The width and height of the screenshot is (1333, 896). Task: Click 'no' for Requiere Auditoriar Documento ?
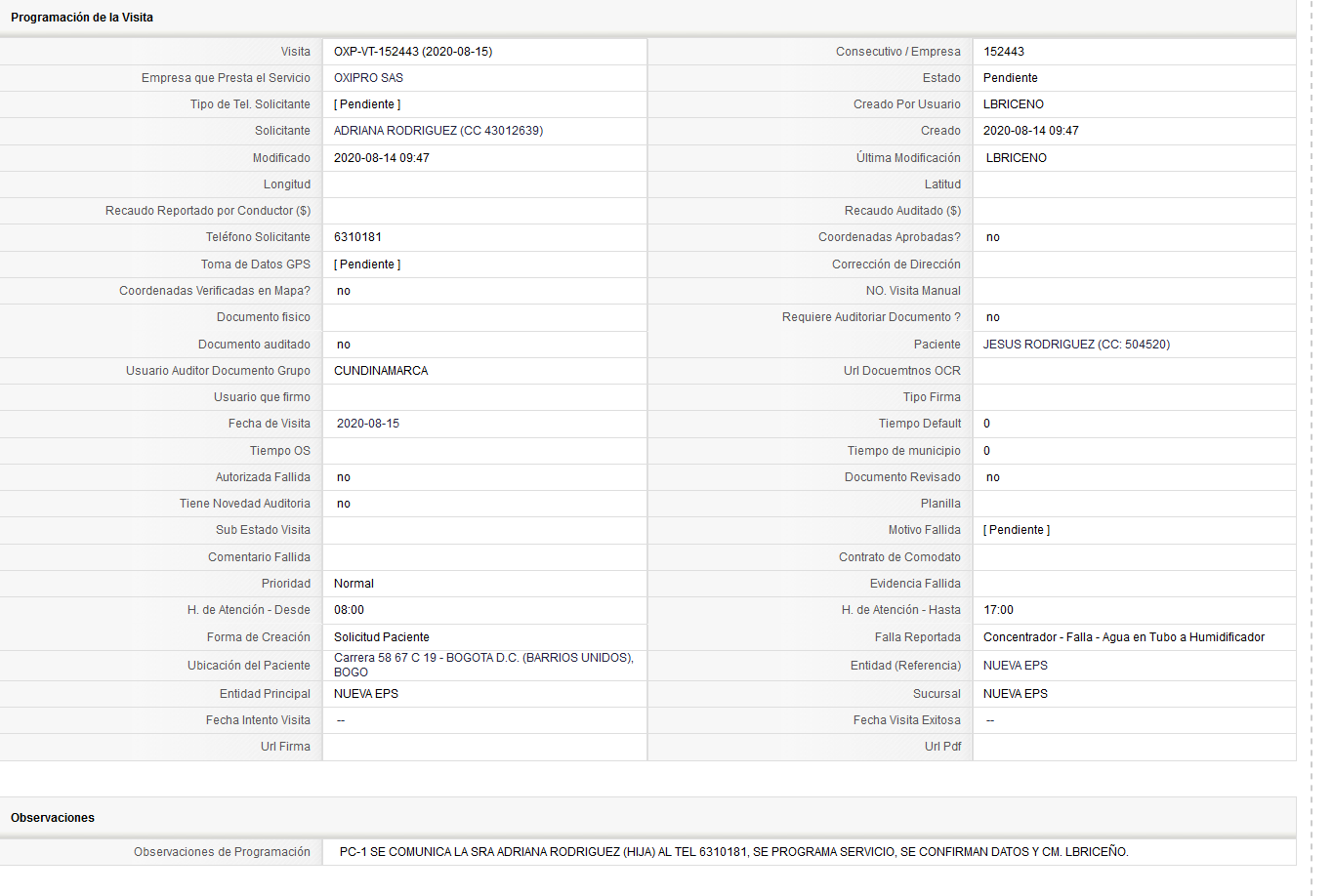993,317
